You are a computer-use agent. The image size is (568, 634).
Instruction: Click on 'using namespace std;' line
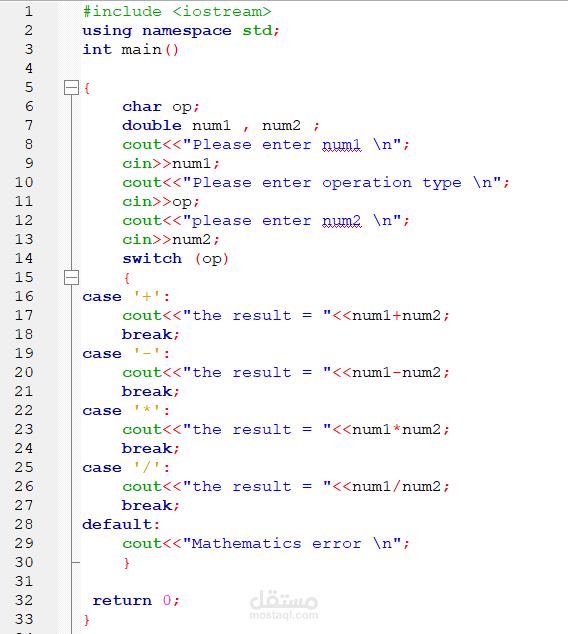181,31
